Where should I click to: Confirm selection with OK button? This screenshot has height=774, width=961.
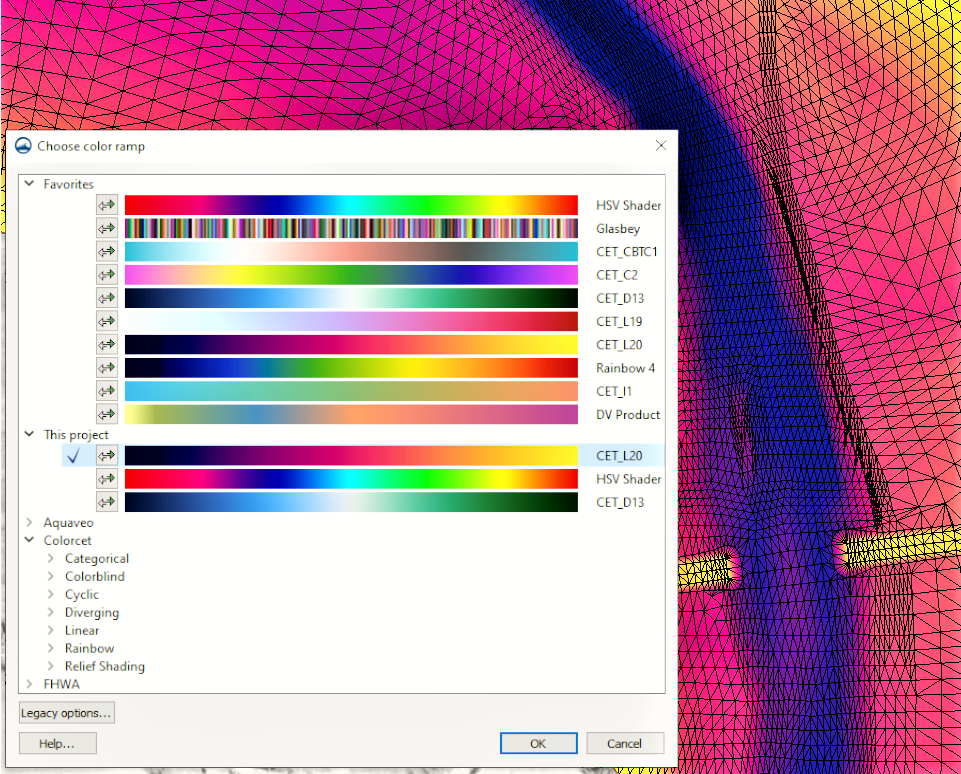point(538,743)
